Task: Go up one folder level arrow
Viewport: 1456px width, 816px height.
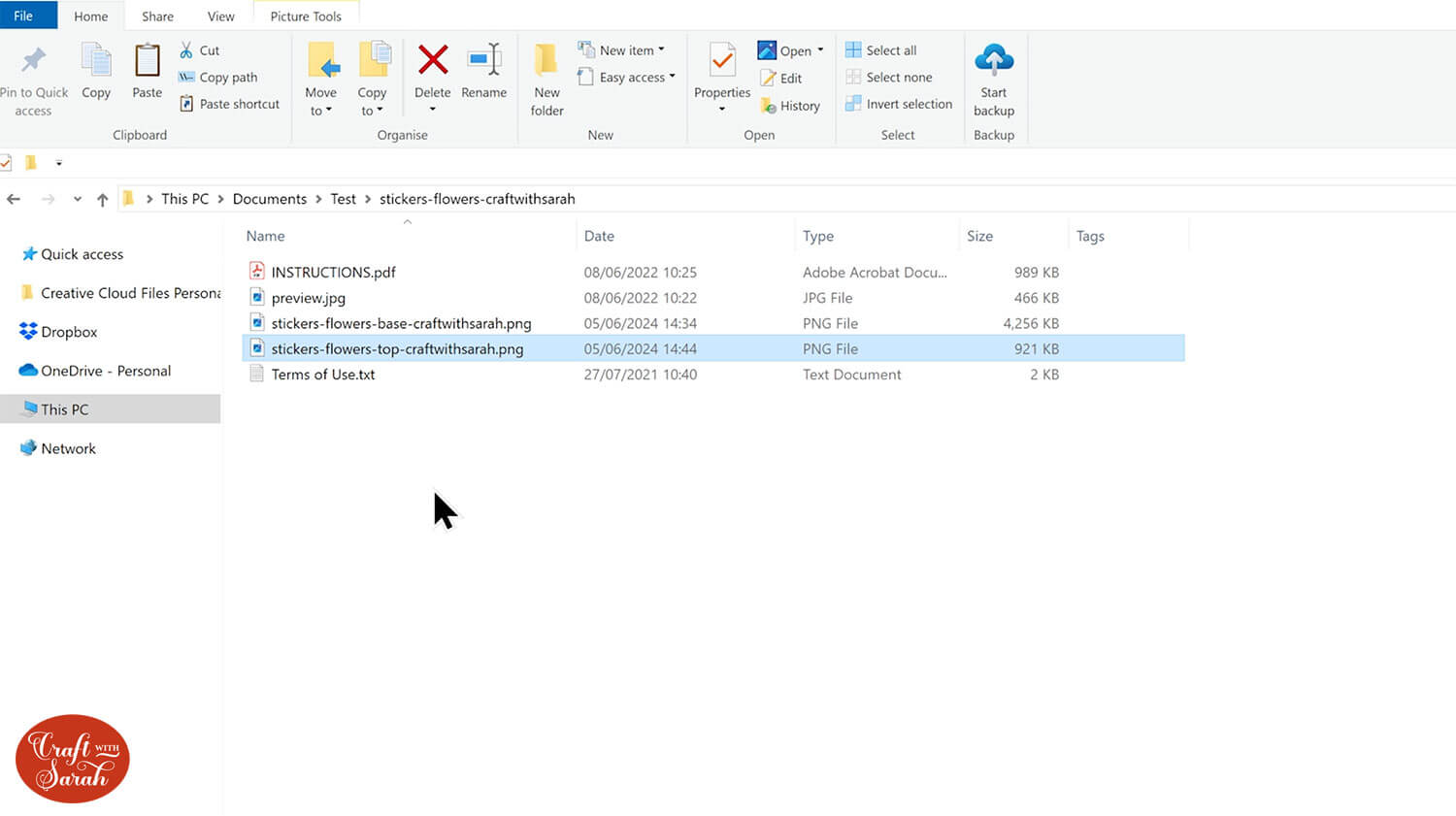Action: tap(103, 200)
